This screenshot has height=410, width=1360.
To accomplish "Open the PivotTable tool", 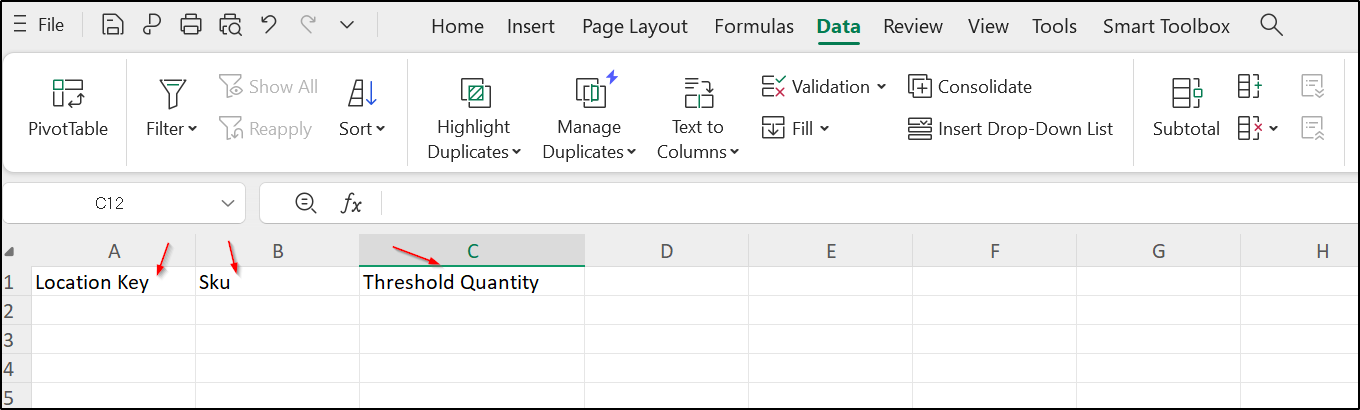I will 68,108.
